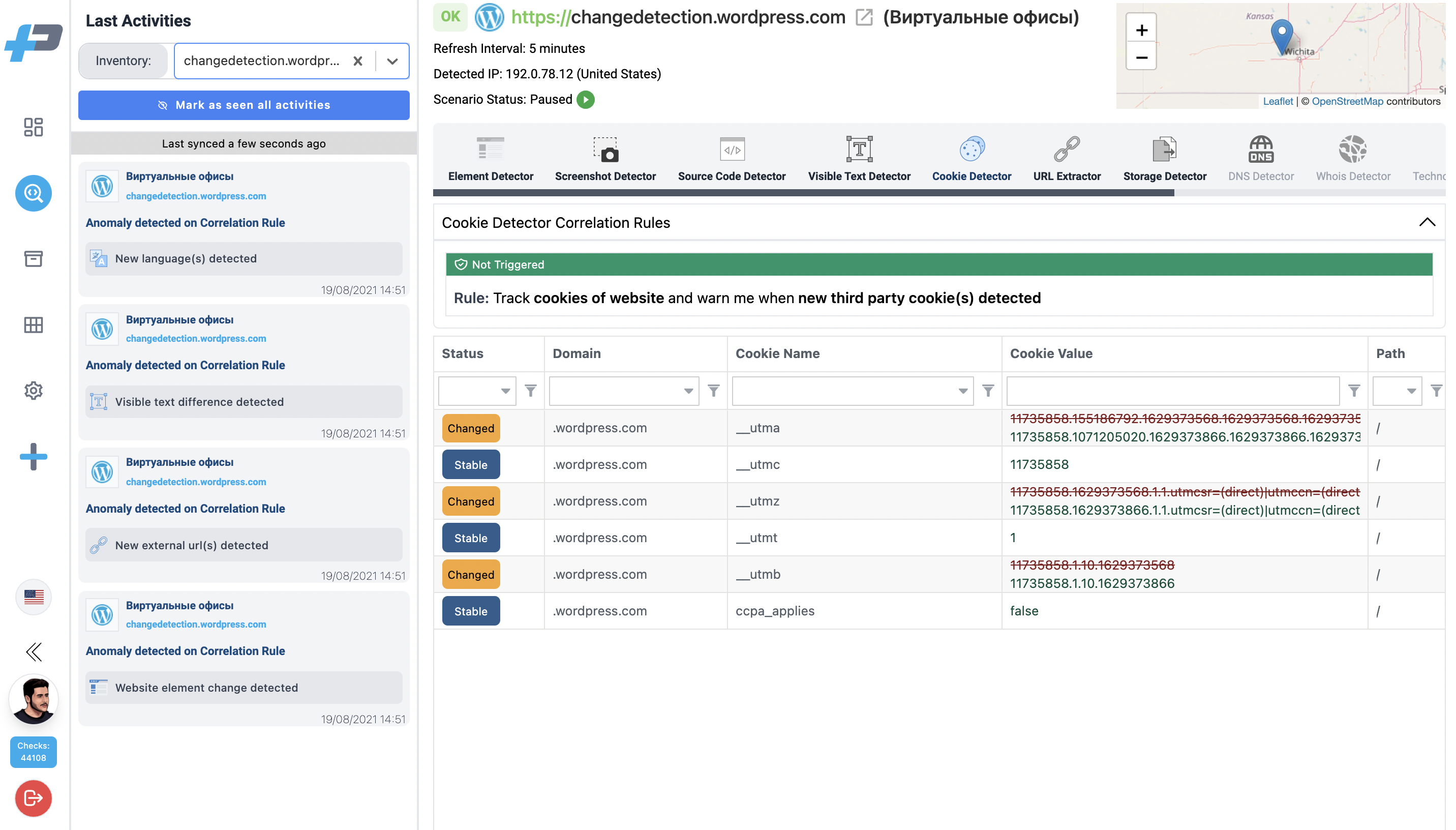Sort by Cookie Name column header
Screen dimensions: 1456x830
[x=864, y=353]
